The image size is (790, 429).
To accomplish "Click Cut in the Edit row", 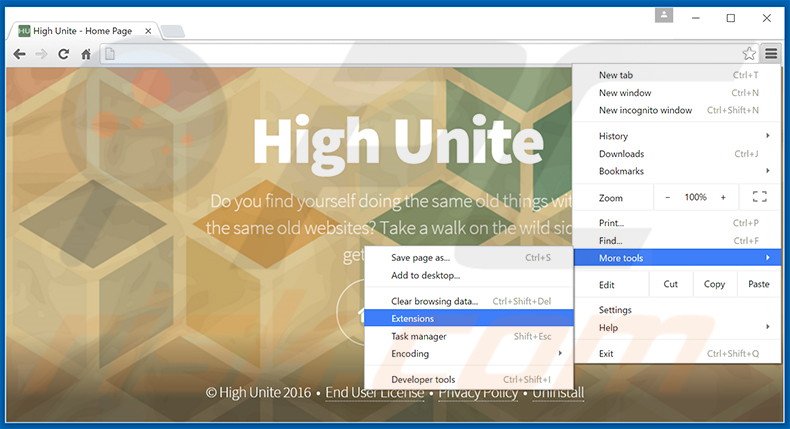I will pyautogui.click(x=671, y=284).
